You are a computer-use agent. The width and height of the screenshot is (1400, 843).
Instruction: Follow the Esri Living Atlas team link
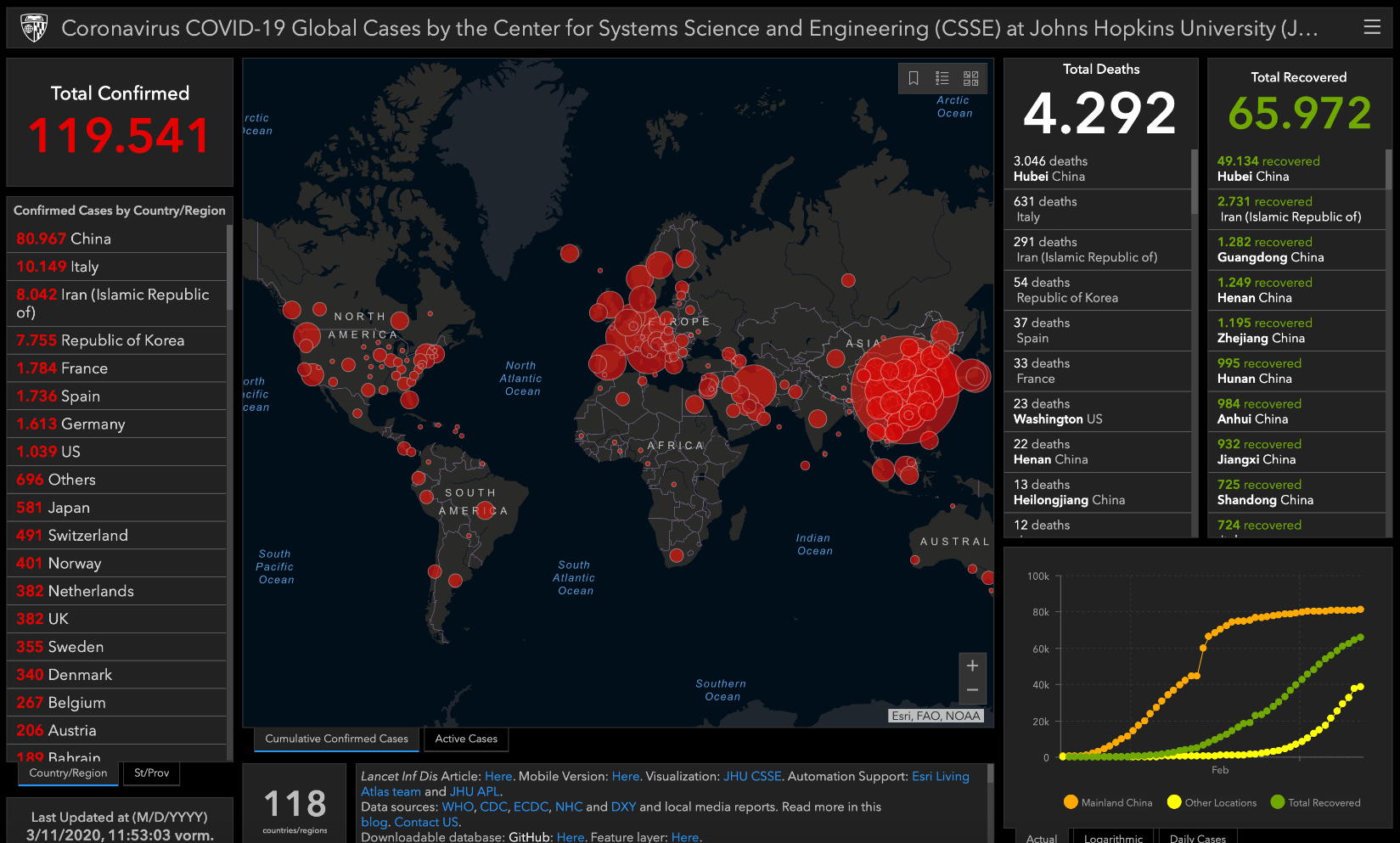(x=940, y=776)
